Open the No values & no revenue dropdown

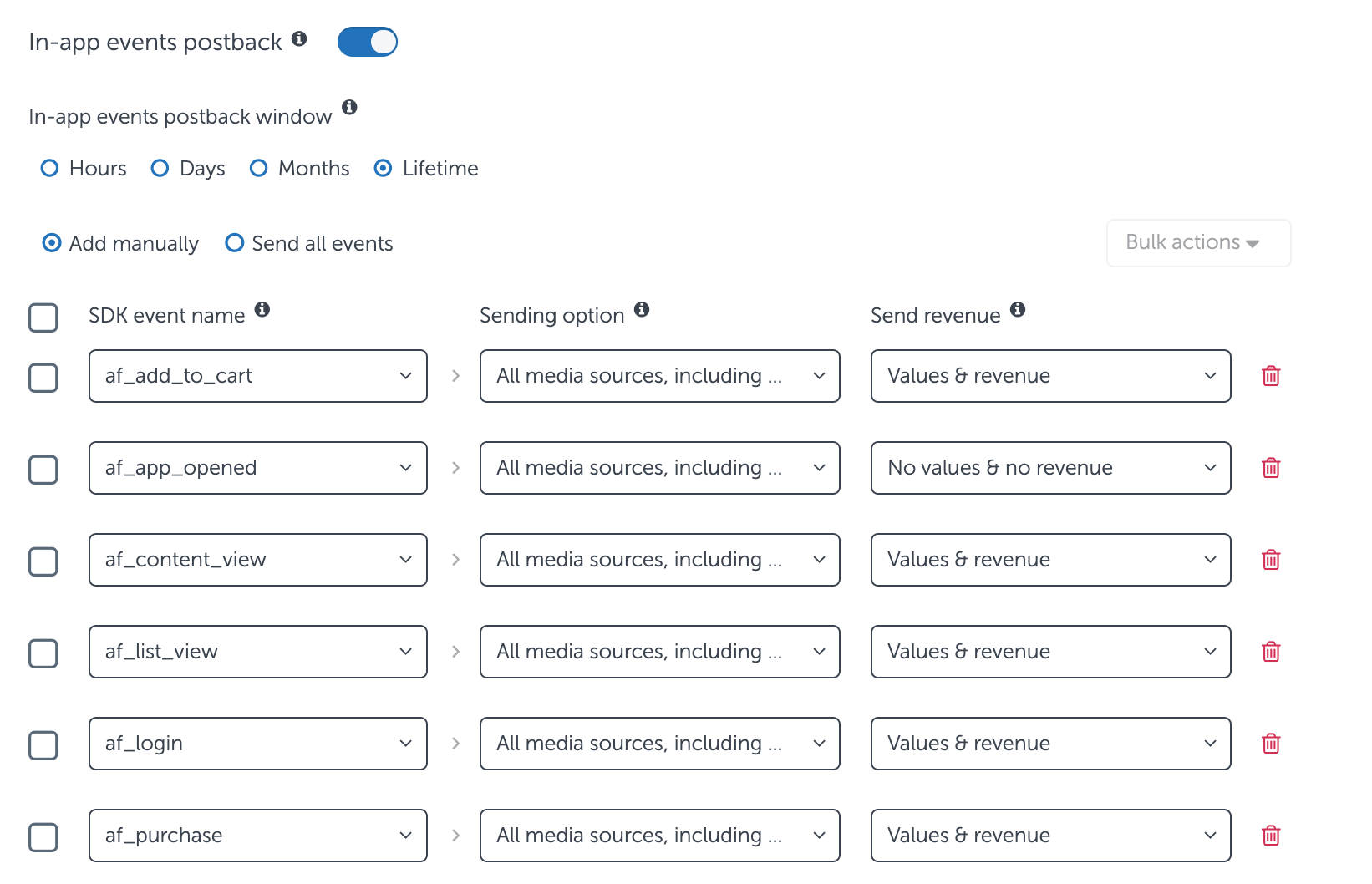click(x=1051, y=468)
